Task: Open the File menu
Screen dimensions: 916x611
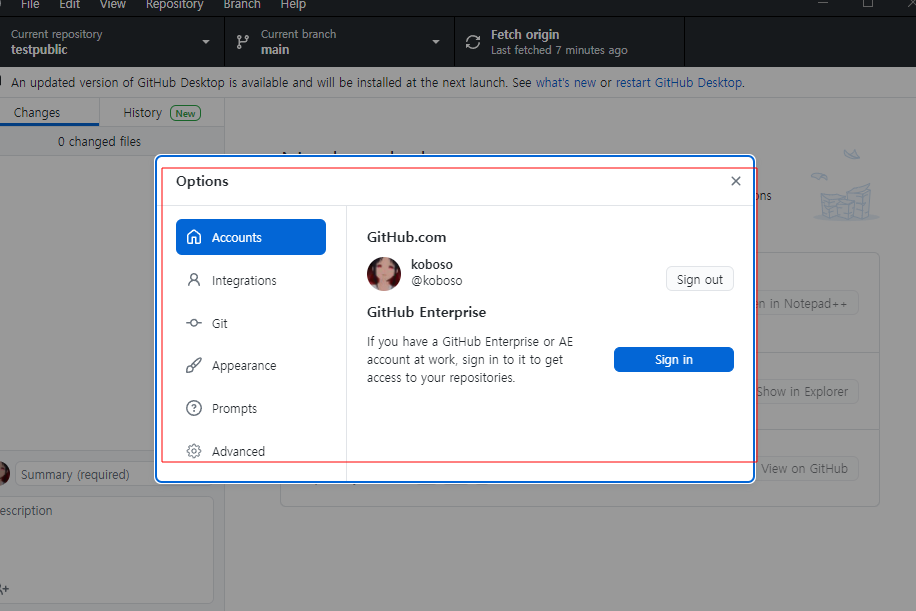Action: [30, 5]
